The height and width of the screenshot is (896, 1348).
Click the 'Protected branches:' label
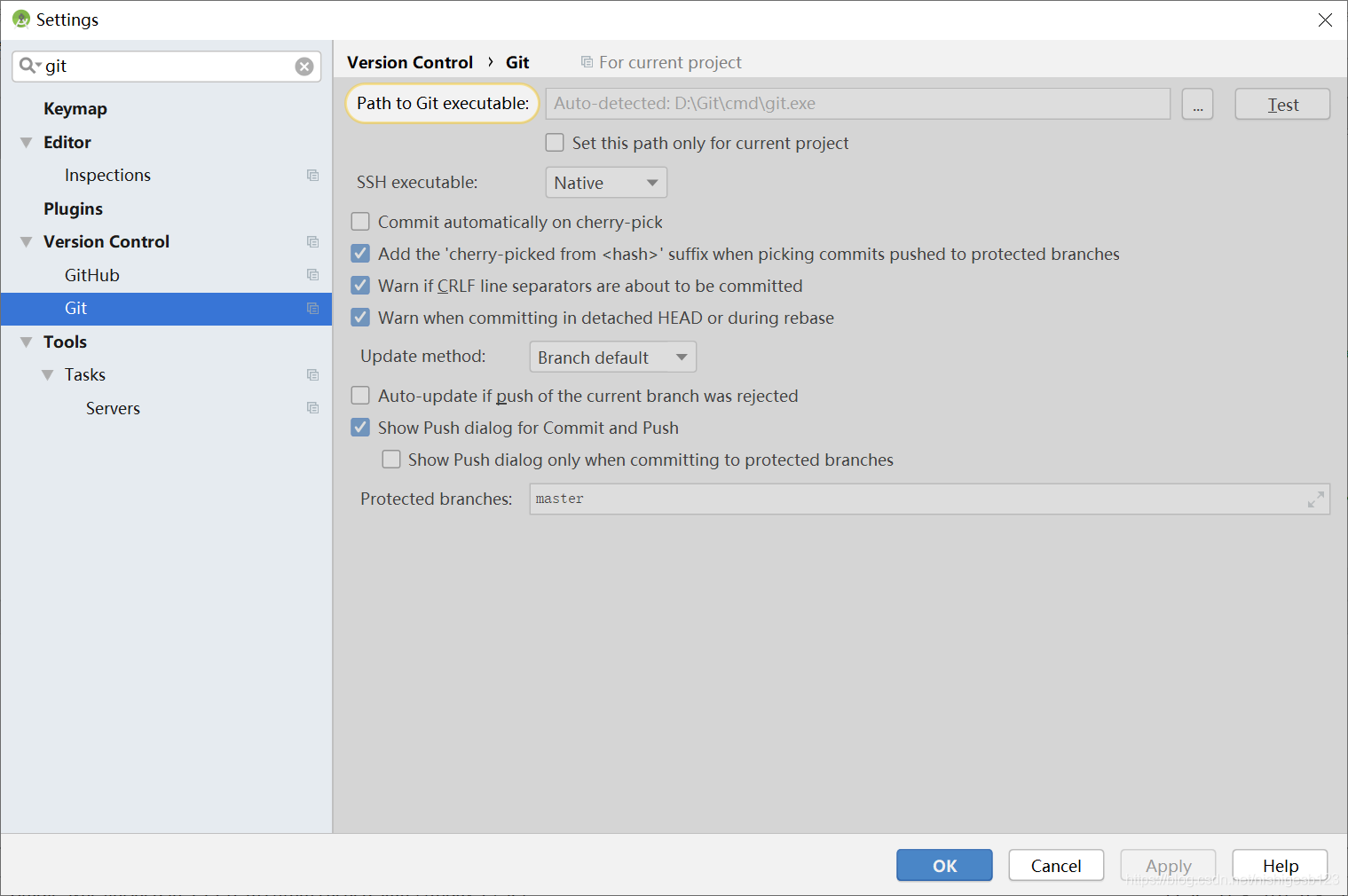click(437, 499)
